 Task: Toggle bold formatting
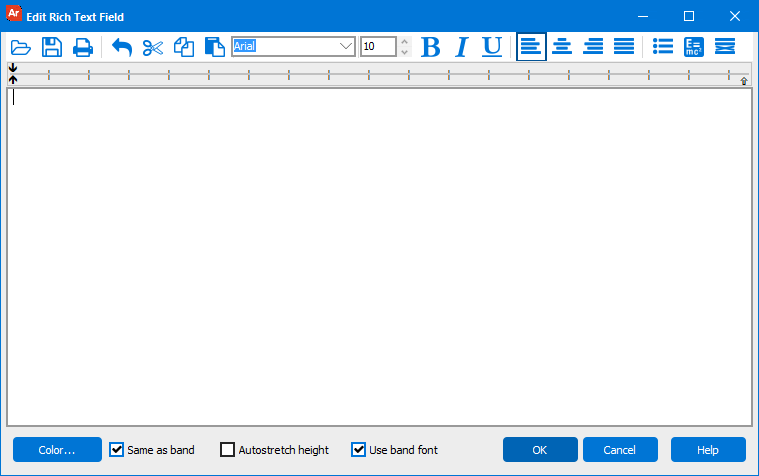(431, 47)
